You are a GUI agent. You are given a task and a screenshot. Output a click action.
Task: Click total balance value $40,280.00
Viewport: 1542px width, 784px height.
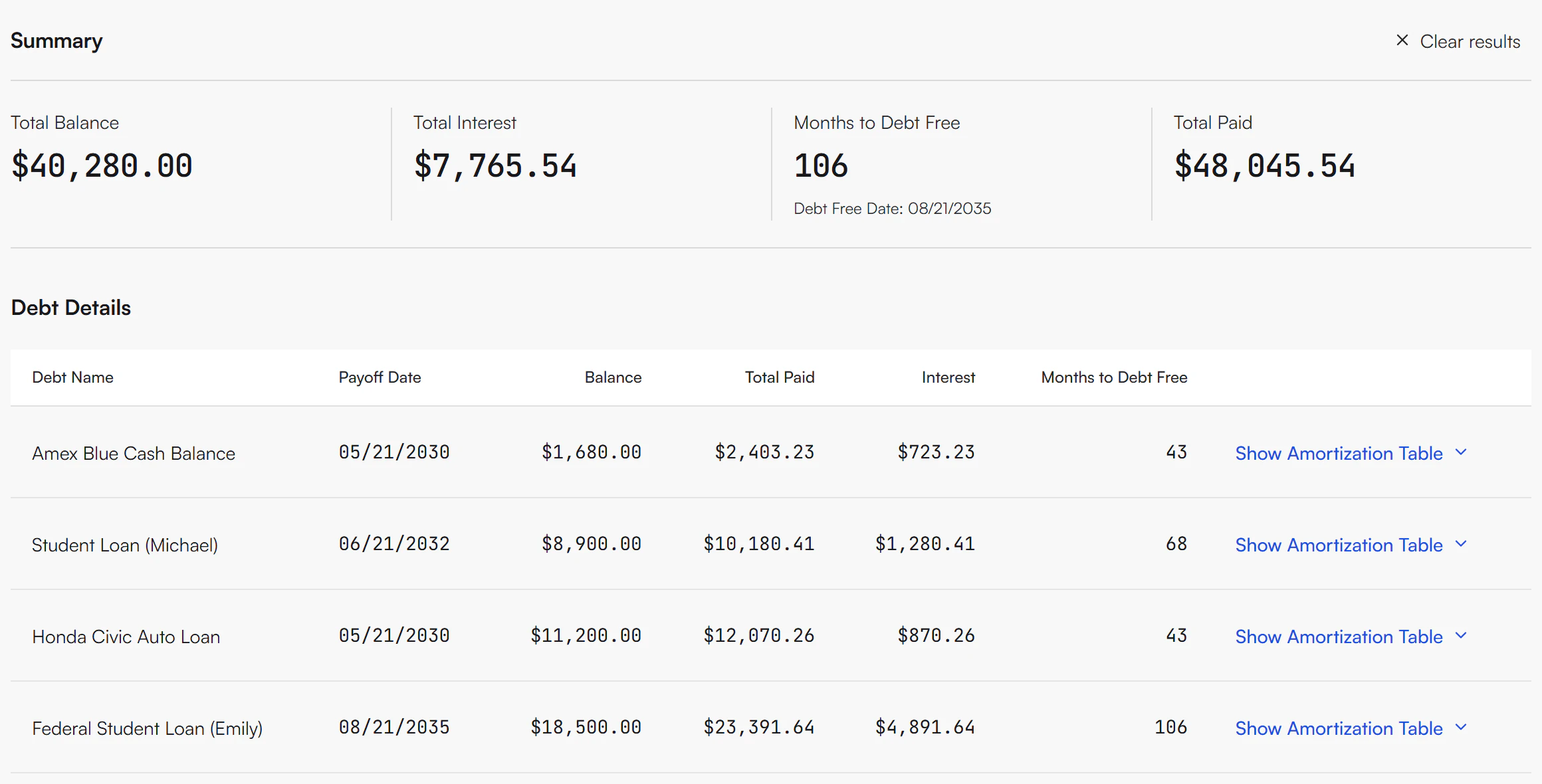(102, 165)
